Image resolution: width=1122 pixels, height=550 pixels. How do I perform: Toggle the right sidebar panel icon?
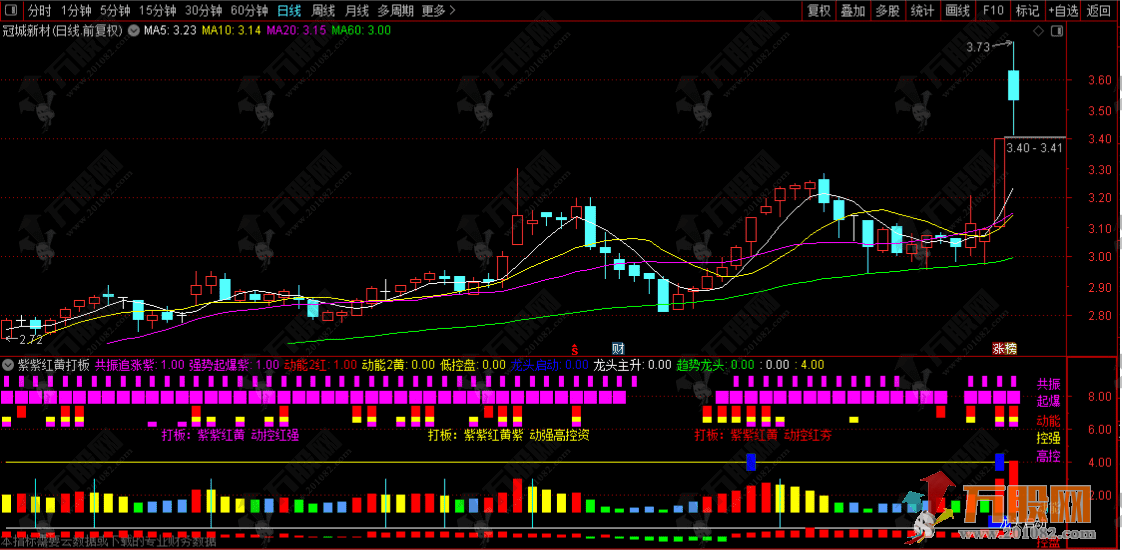1055,31
